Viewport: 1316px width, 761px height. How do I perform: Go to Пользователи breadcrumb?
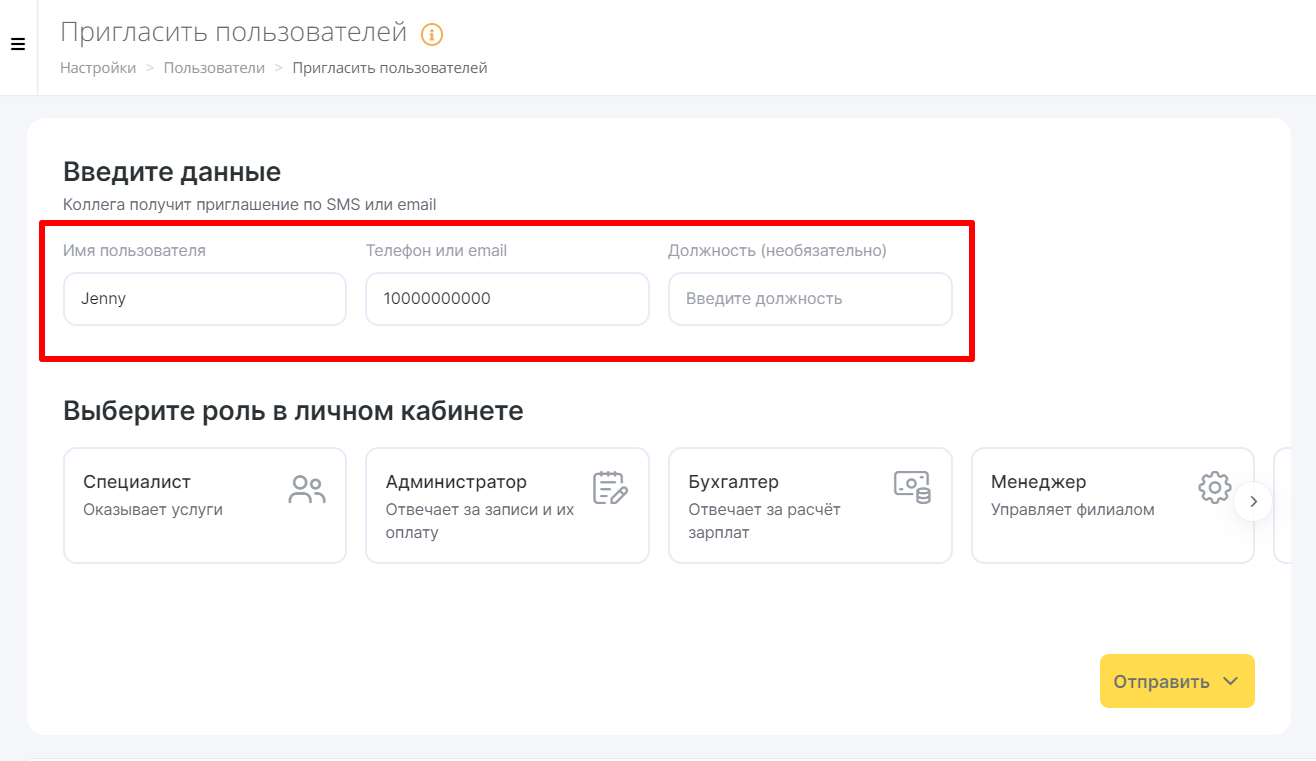point(214,68)
